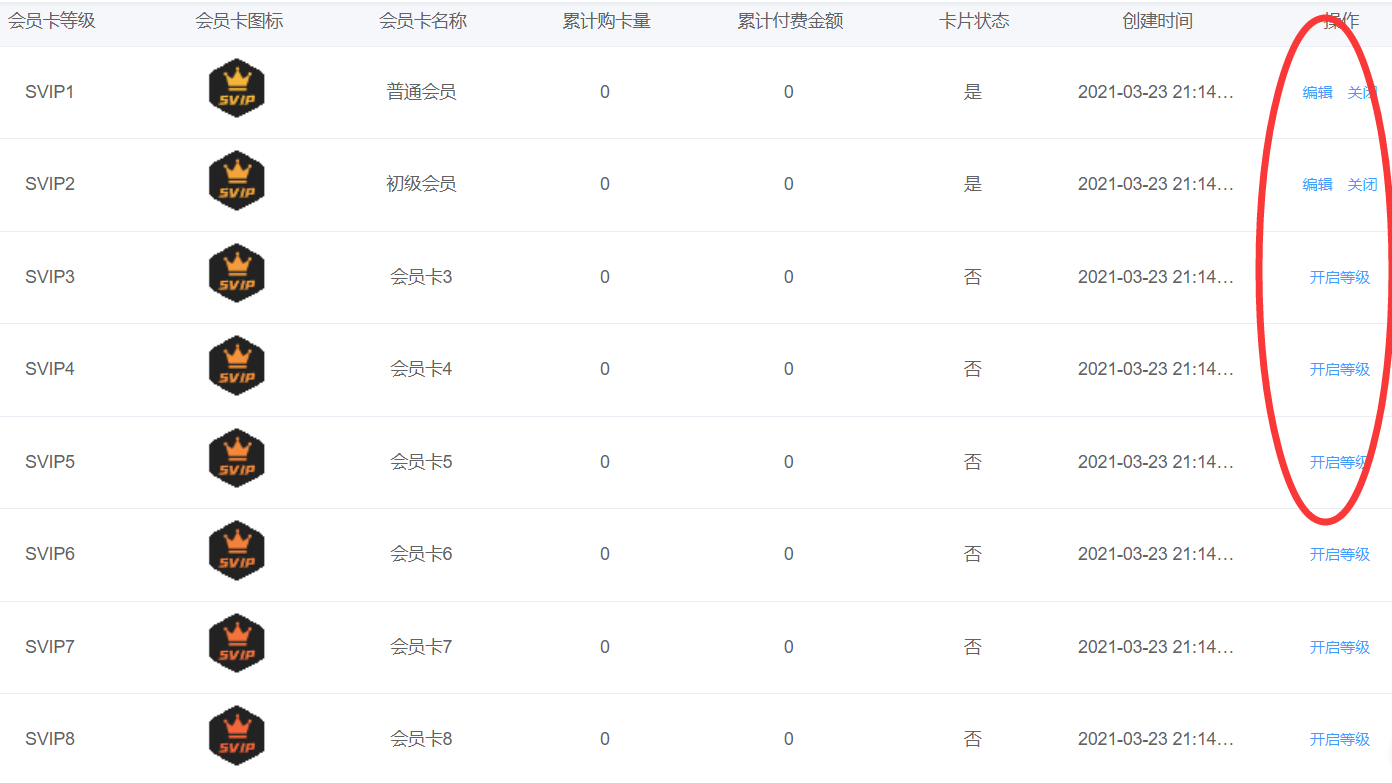
Task: Click 开启等级 for SVIP4
Action: pos(1340,369)
